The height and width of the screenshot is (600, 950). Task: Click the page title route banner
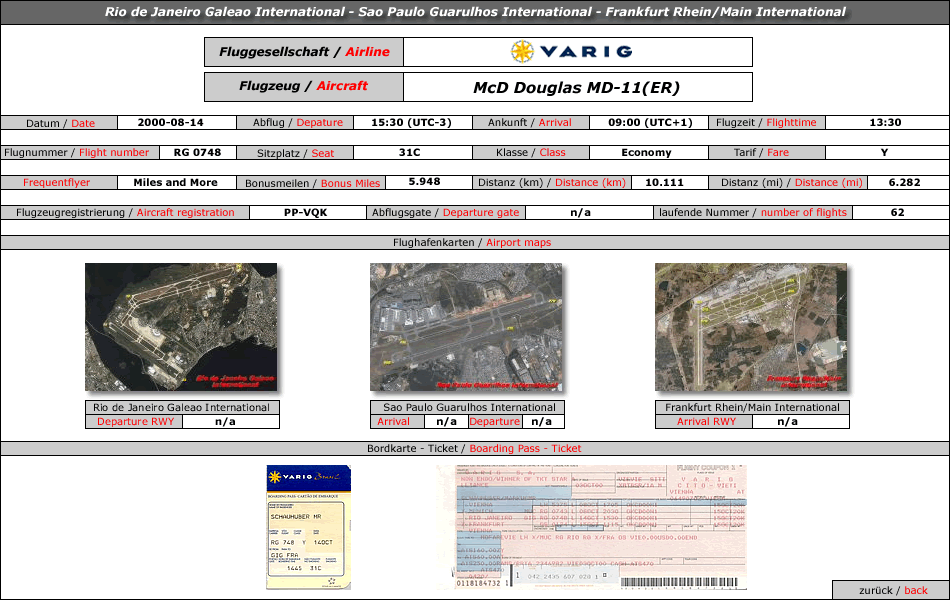tap(475, 12)
